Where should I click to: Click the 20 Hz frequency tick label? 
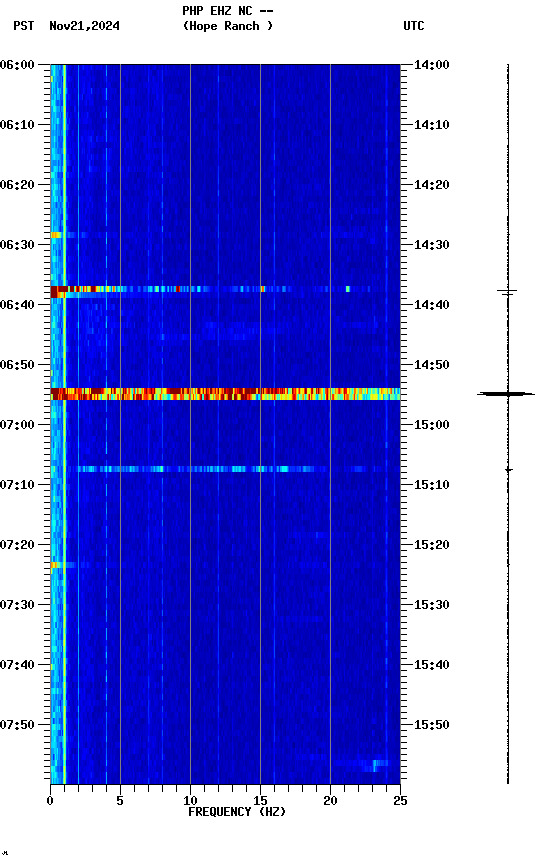click(x=330, y=801)
